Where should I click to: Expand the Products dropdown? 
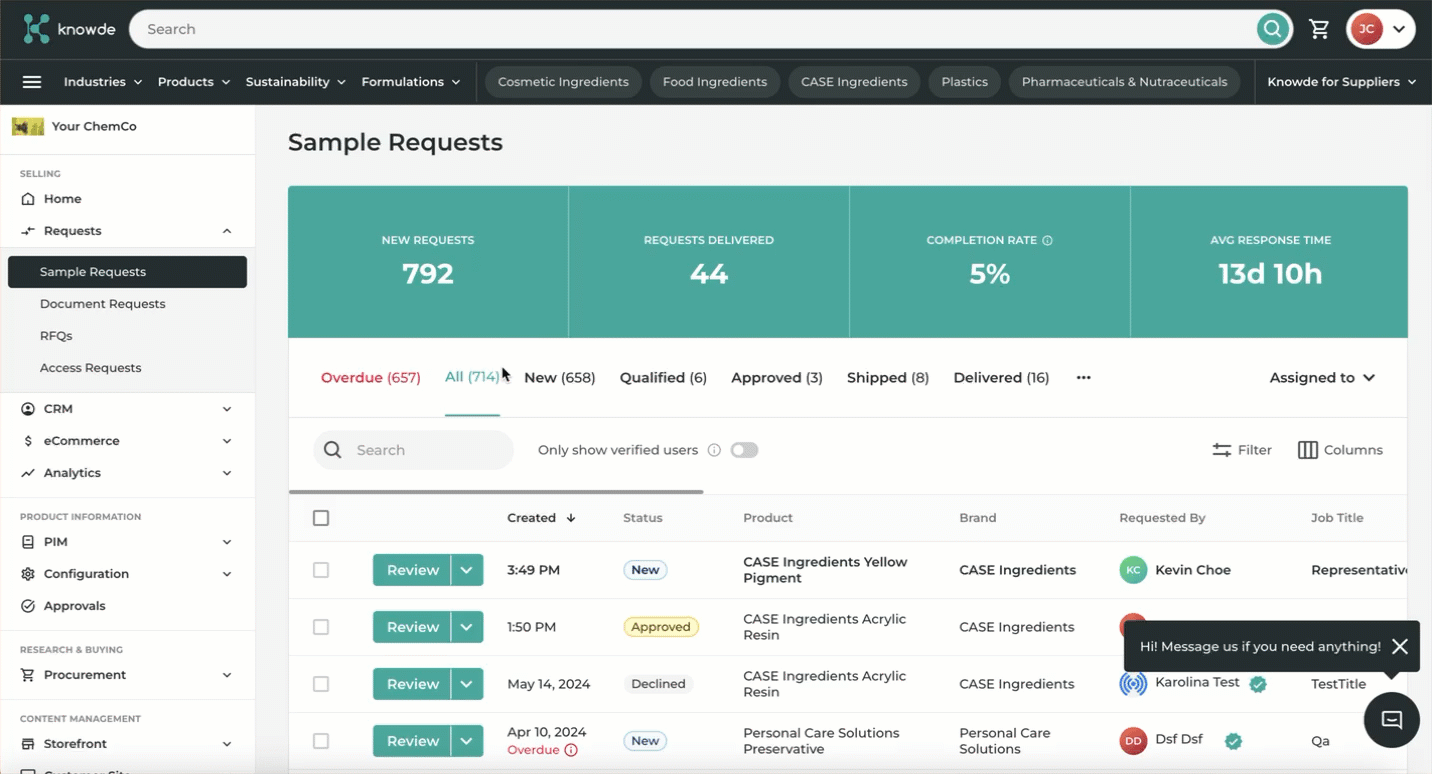(x=194, y=82)
